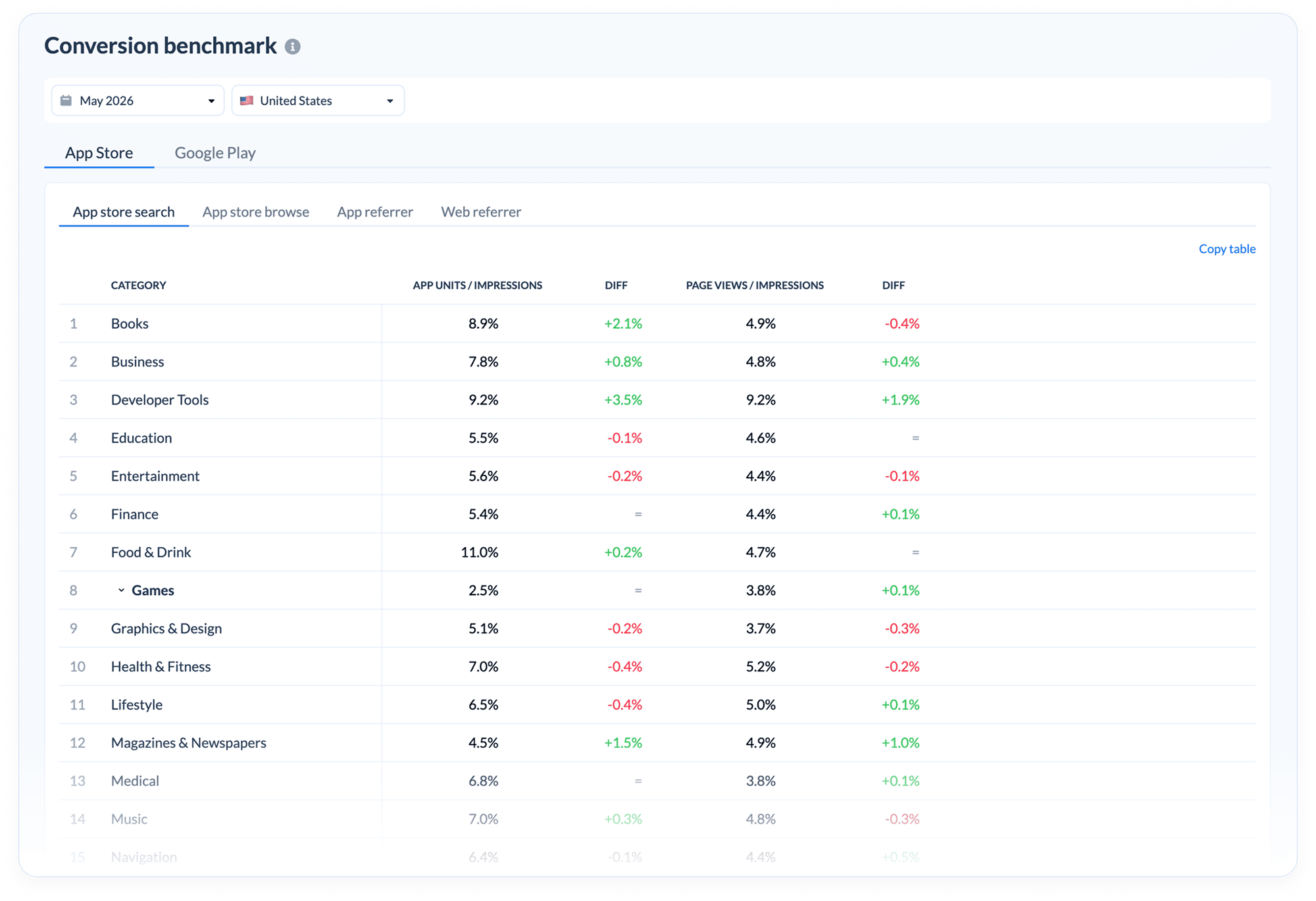Viewport: 1316px width, 901px height.
Task: Click the 8.9% value for Books
Action: tap(484, 324)
